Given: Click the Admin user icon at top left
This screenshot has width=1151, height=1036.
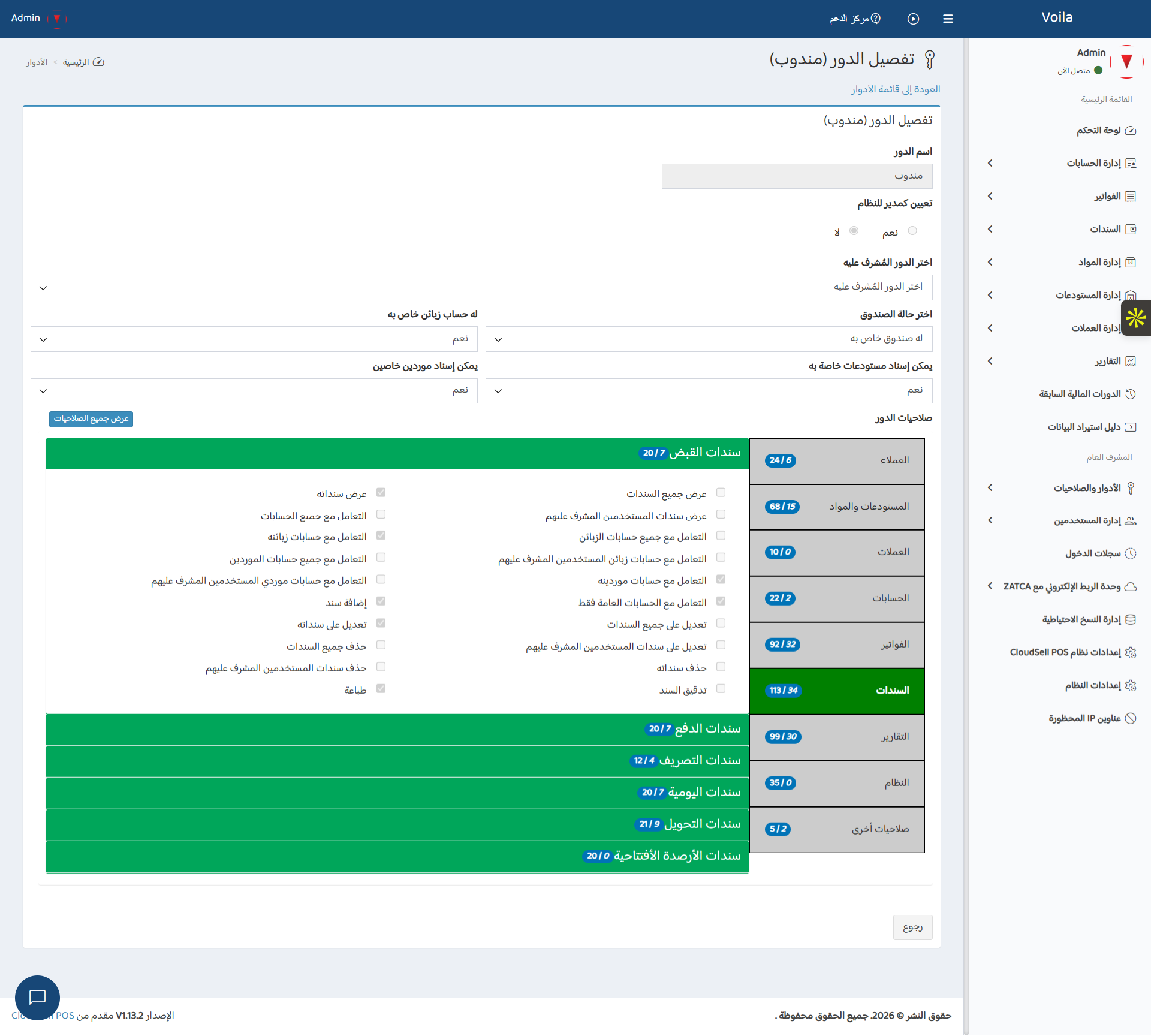Looking at the screenshot, I should (x=57, y=18).
